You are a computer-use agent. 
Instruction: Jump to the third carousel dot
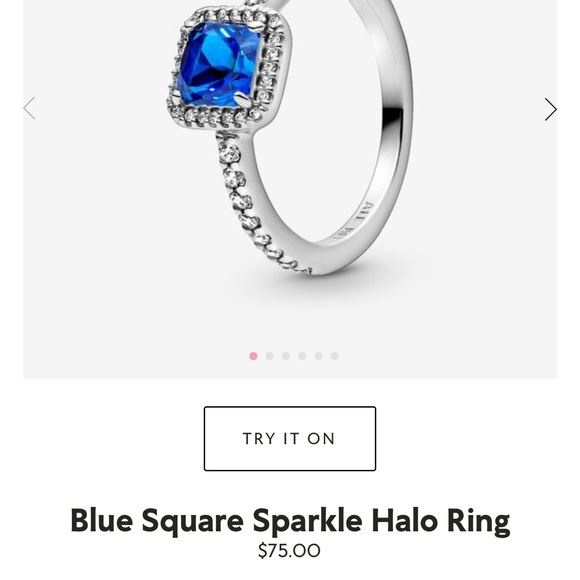click(286, 356)
